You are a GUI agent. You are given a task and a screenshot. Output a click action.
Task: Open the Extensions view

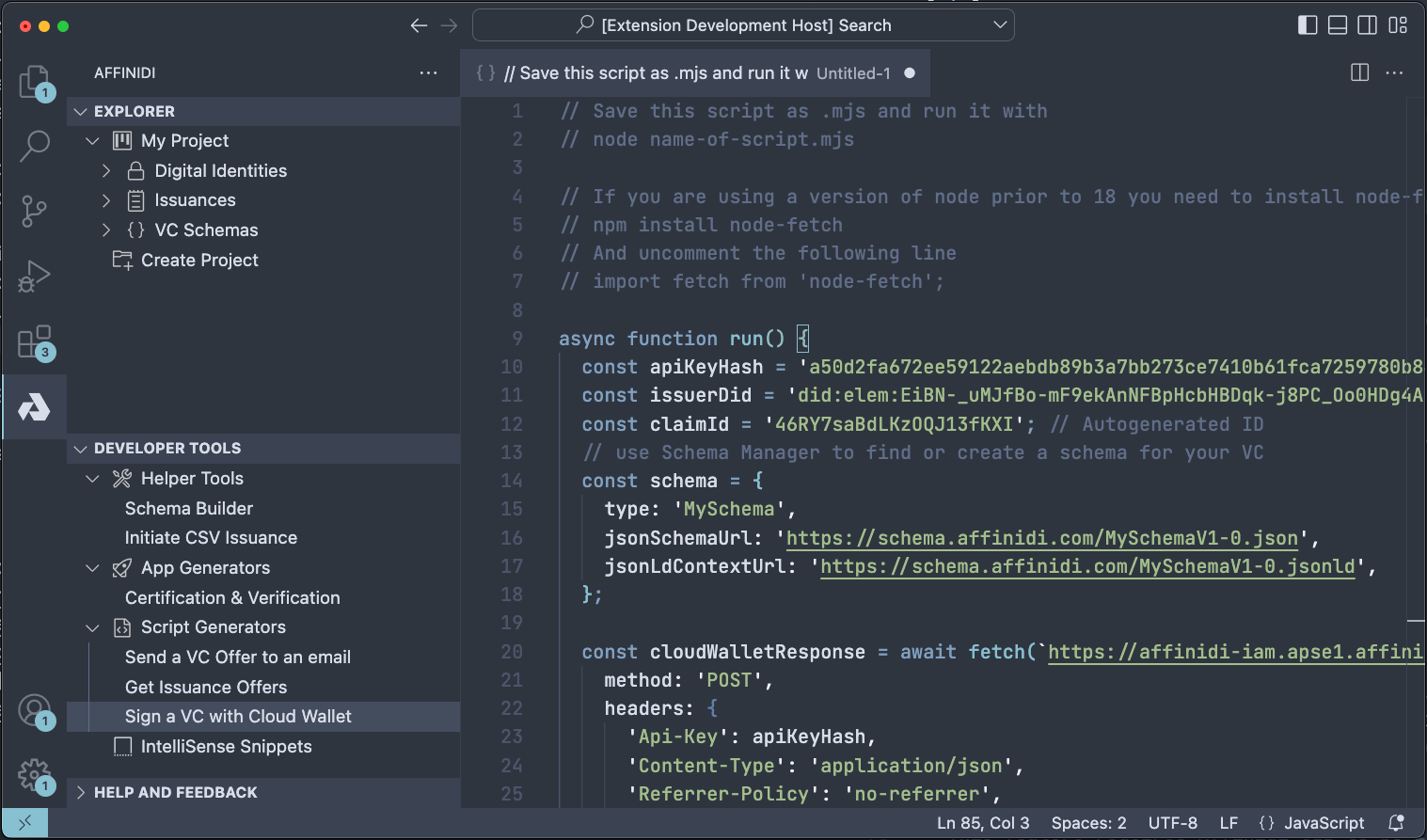pyautogui.click(x=35, y=341)
